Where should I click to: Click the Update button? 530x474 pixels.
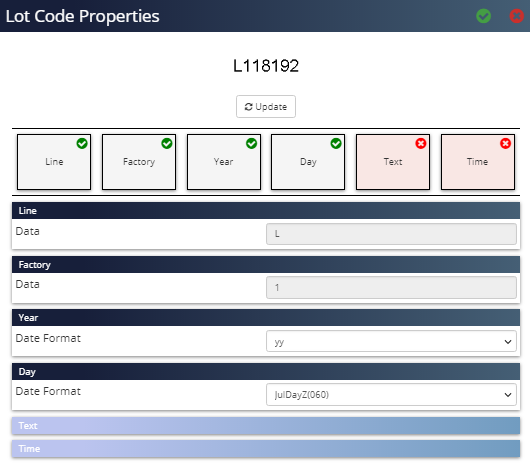(x=266, y=106)
